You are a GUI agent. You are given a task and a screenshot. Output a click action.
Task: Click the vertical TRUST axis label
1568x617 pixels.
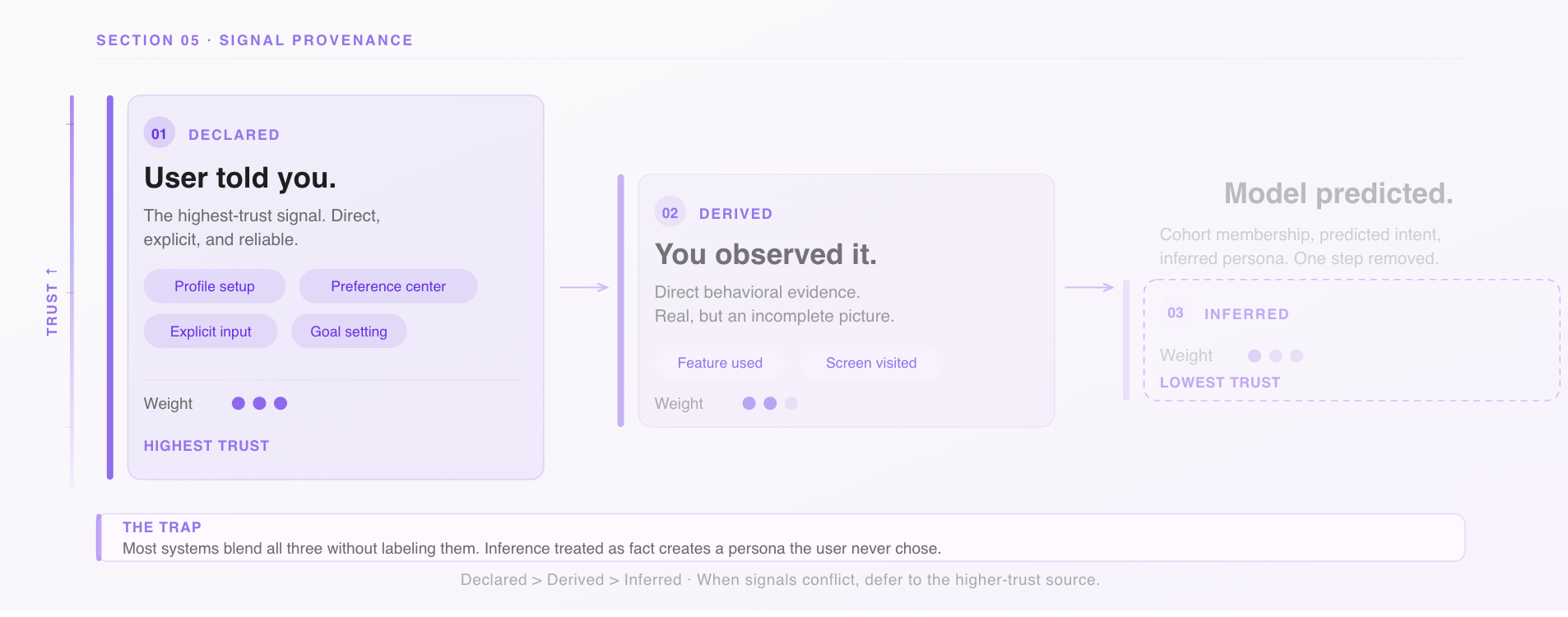pyautogui.click(x=52, y=301)
